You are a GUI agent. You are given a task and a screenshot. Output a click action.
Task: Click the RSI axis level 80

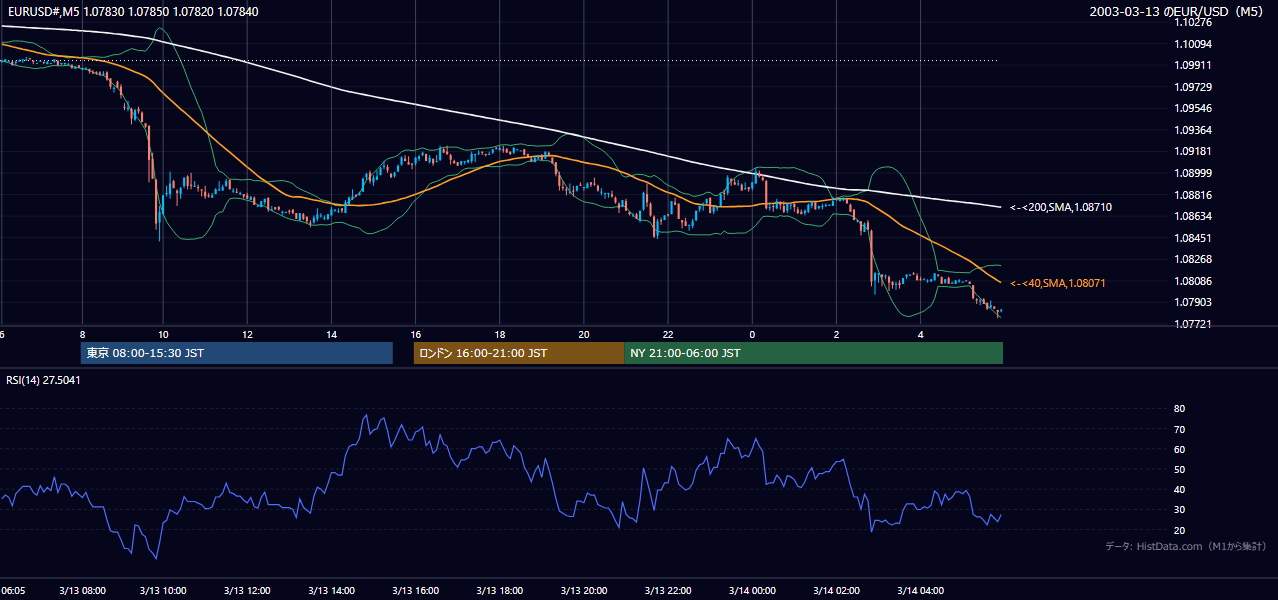point(1179,409)
